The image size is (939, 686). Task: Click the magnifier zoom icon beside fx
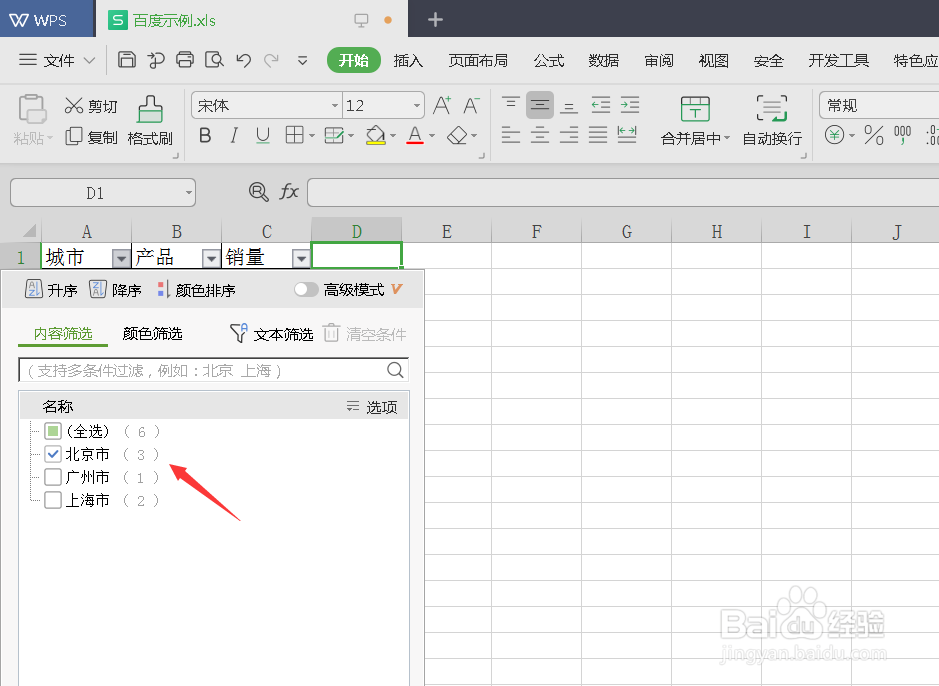[258, 192]
